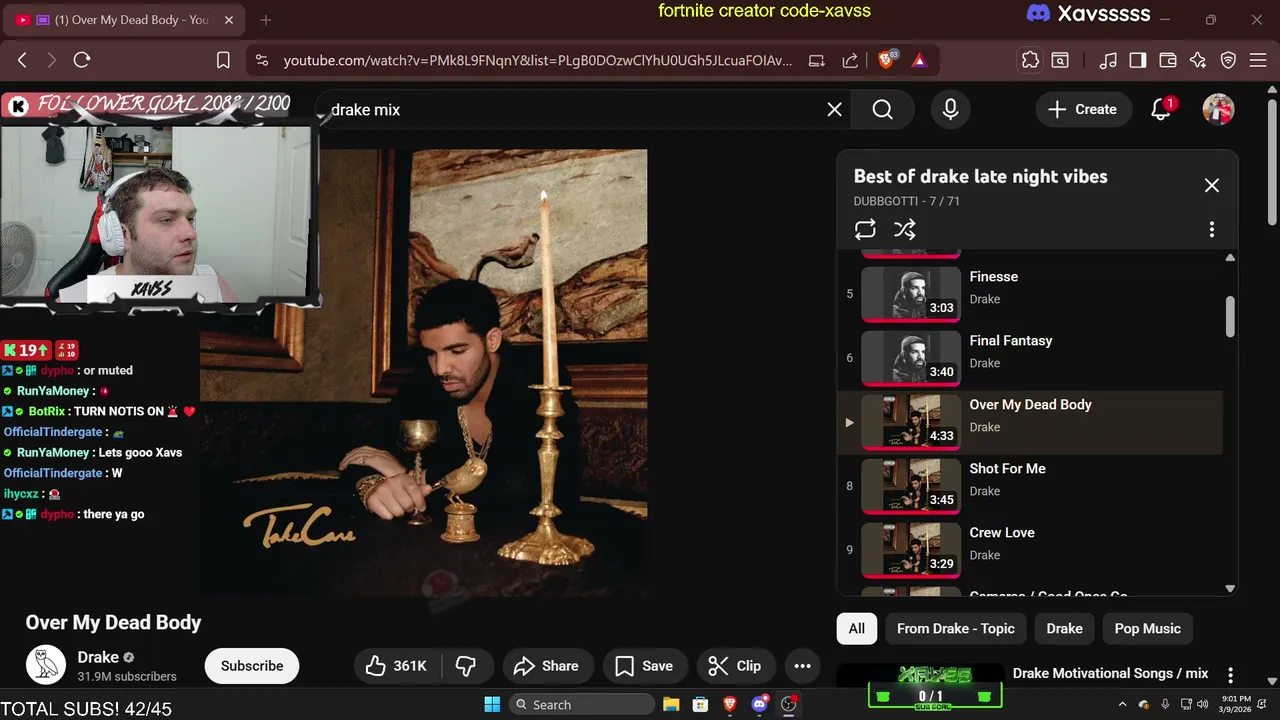Select Over My Dead Body playlist entry

pyautogui.click(x=1030, y=422)
